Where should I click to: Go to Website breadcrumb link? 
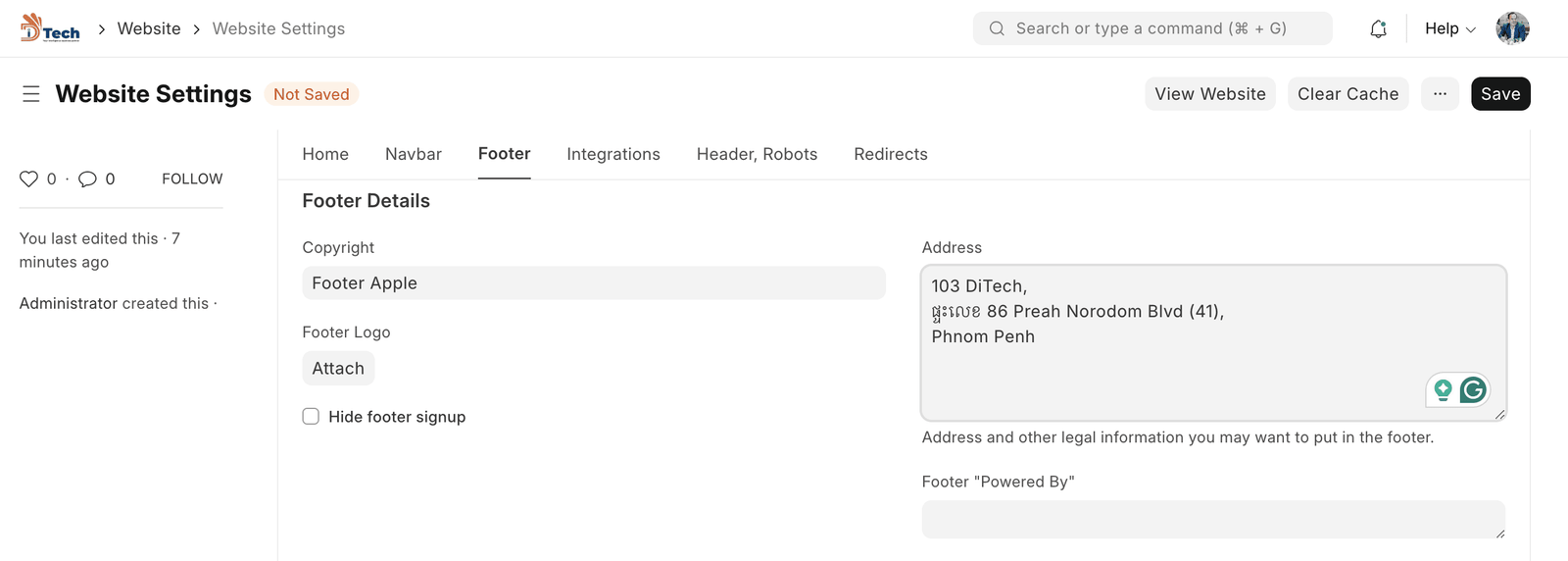coord(149,28)
